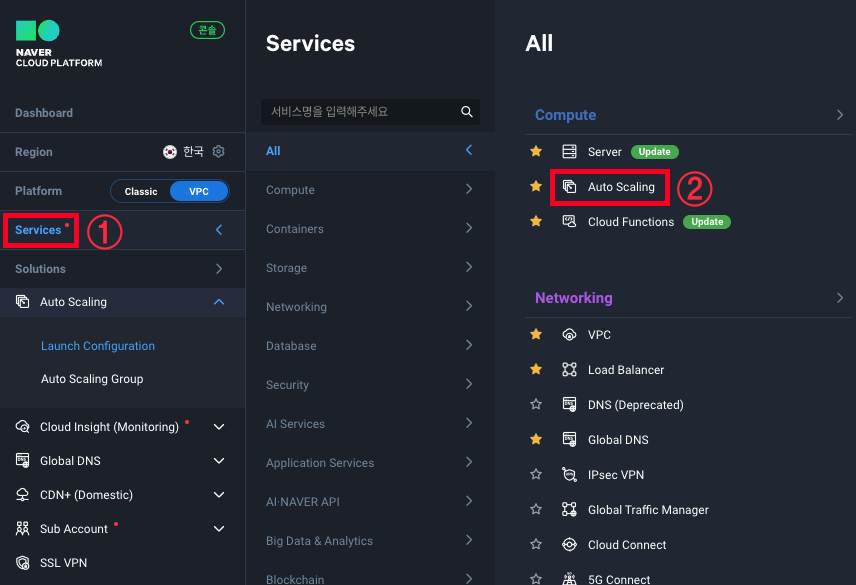Click the Korea flag region icon

point(170,152)
